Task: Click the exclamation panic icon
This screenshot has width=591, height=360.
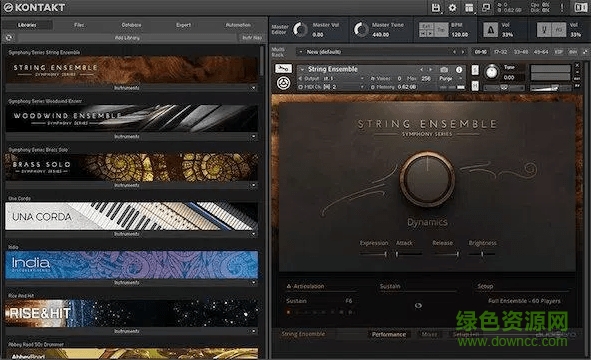Action: click(562, 8)
